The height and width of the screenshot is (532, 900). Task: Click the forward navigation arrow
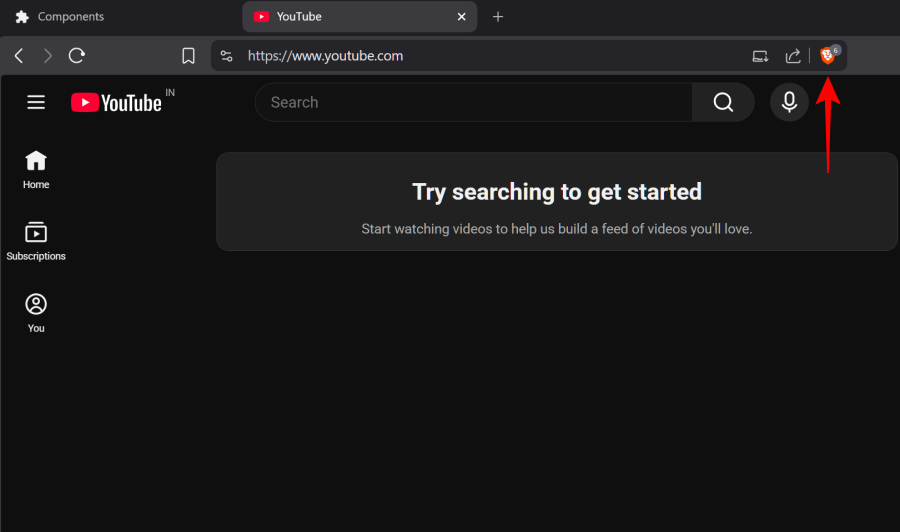tap(47, 56)
